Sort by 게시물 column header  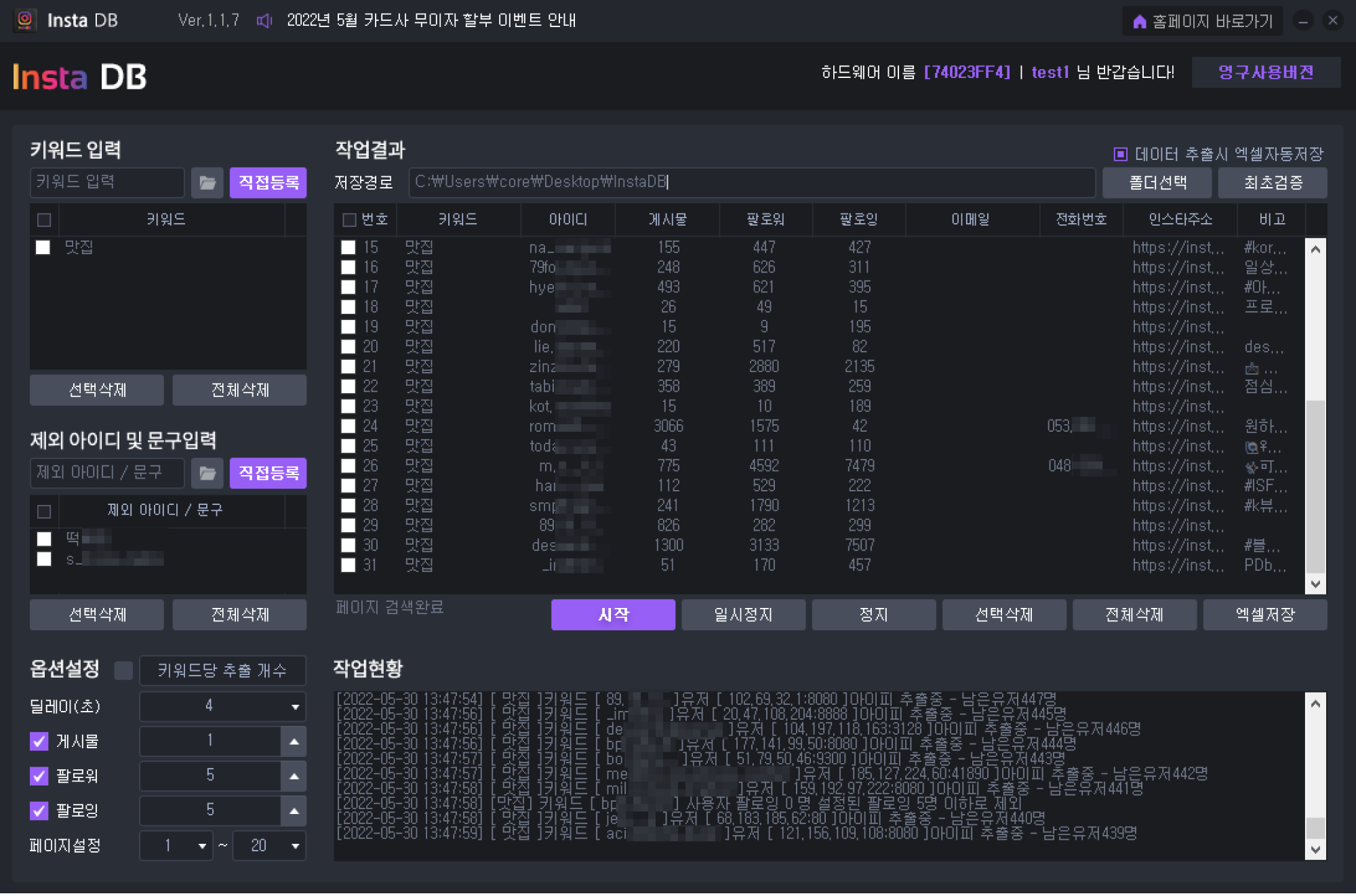(x=668, y=220)
